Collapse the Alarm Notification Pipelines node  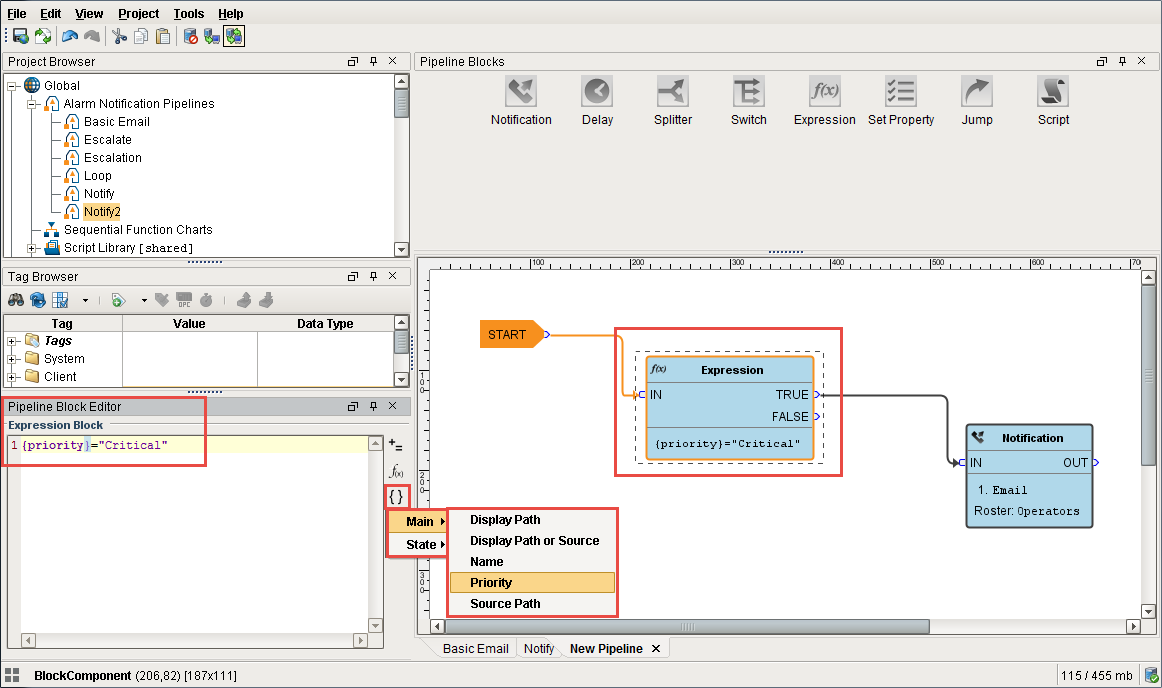[x=32, y=104]
